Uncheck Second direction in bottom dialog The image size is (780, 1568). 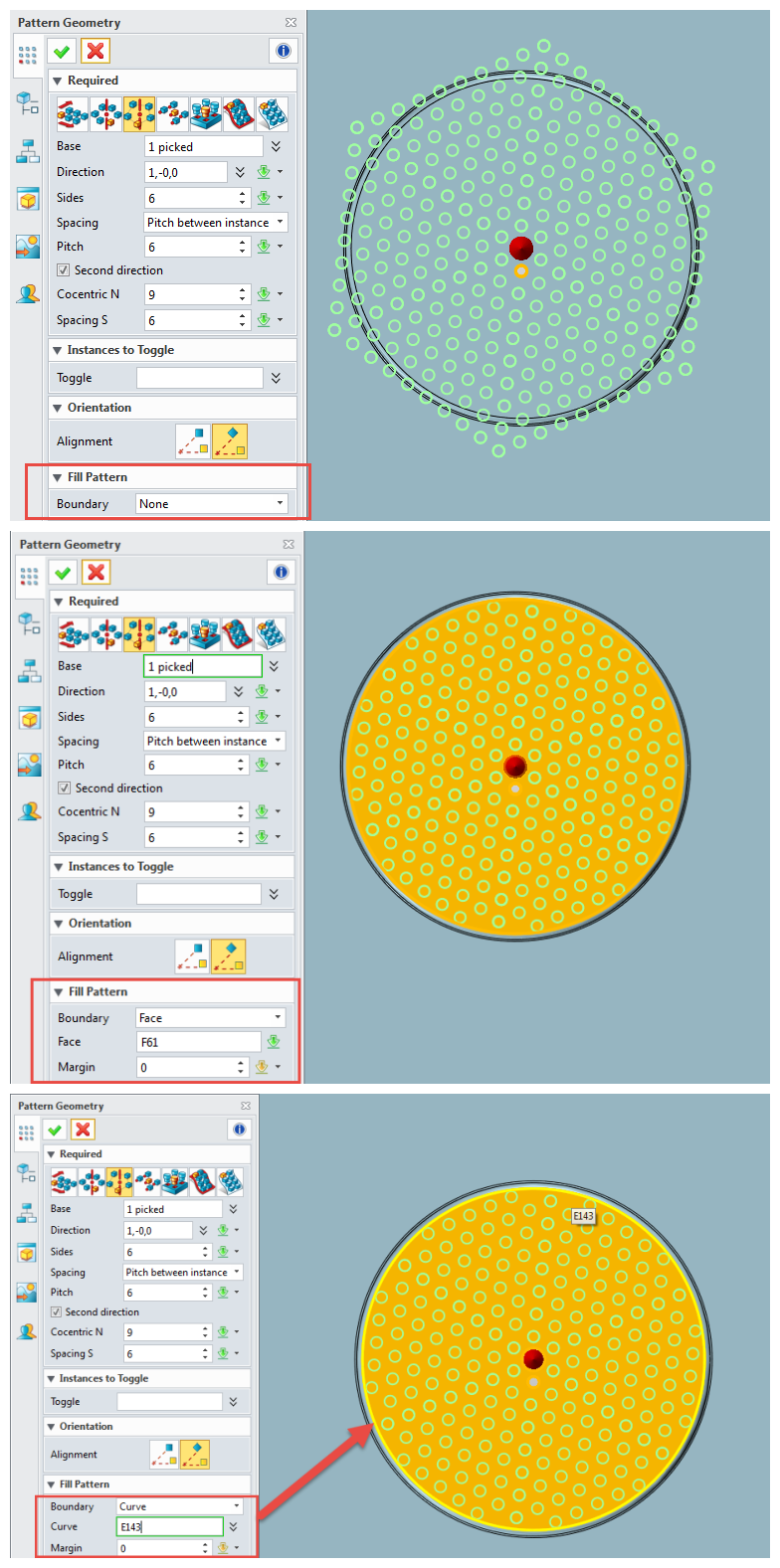pos(57,1312)
